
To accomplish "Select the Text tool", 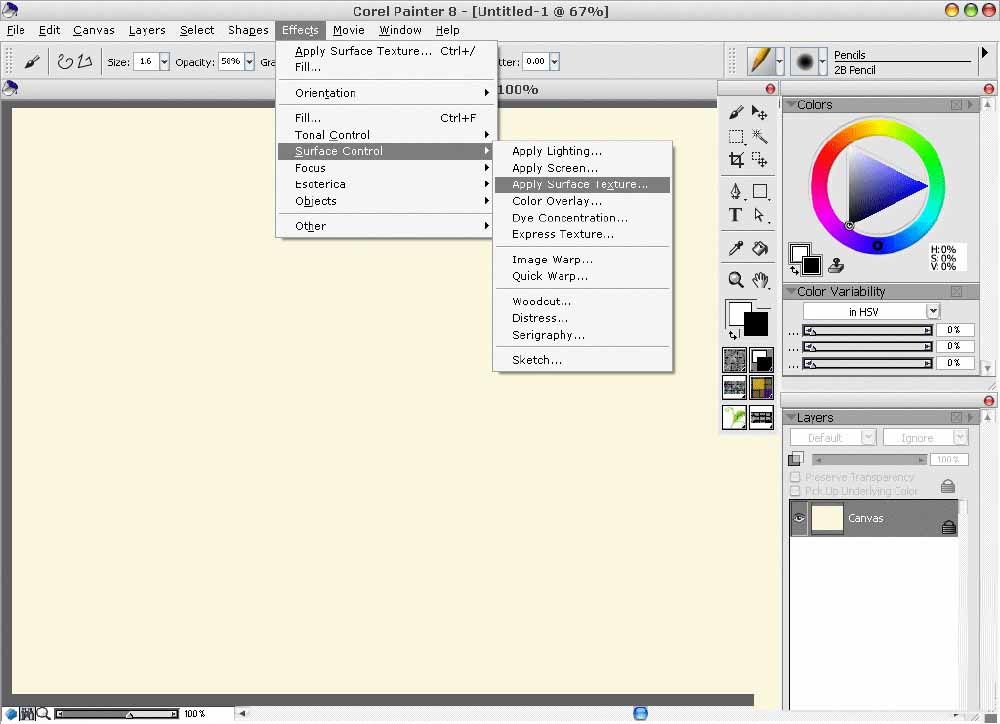I will click(735, 214).
